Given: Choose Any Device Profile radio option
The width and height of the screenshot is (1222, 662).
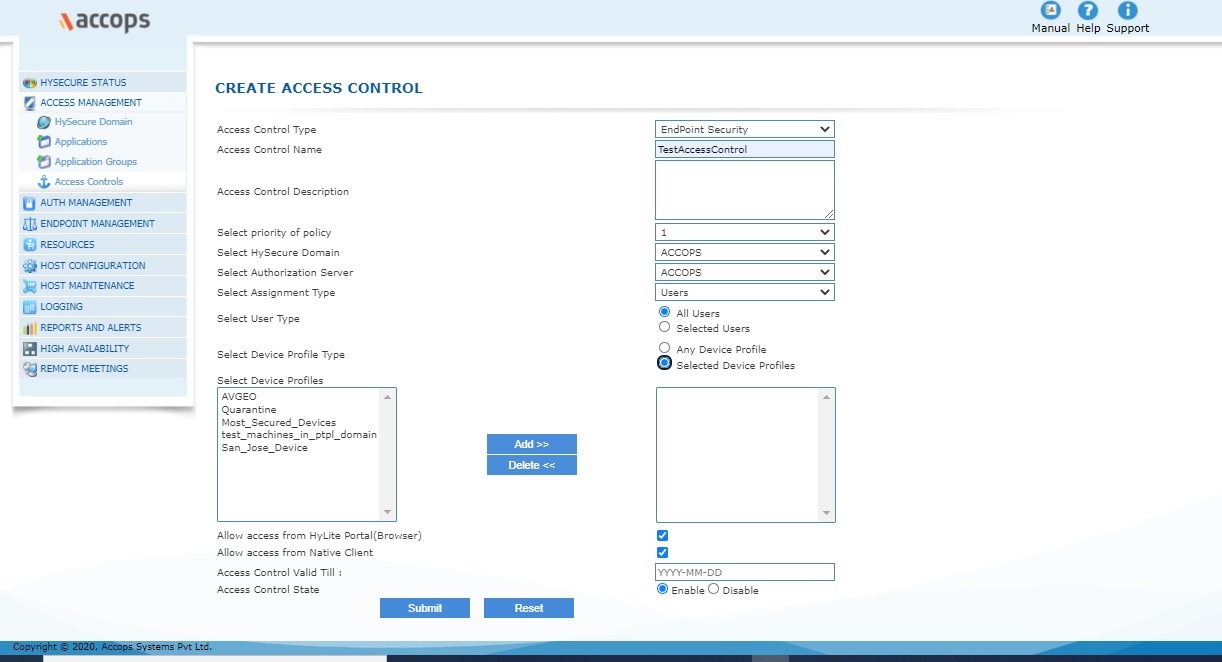Looking at the screenshot, I should [664, 348].
